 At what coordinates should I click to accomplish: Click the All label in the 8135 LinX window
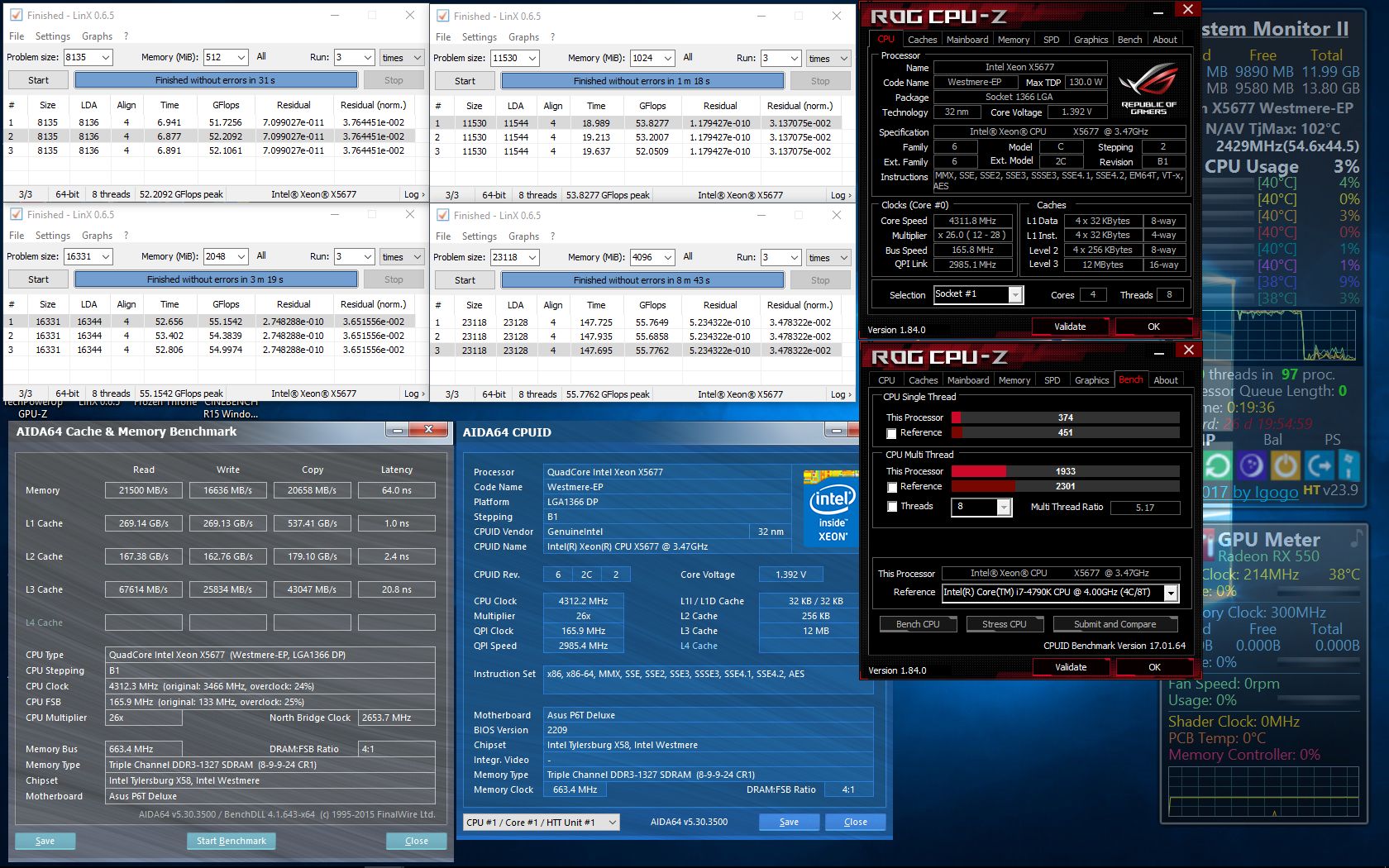(261, 56)
